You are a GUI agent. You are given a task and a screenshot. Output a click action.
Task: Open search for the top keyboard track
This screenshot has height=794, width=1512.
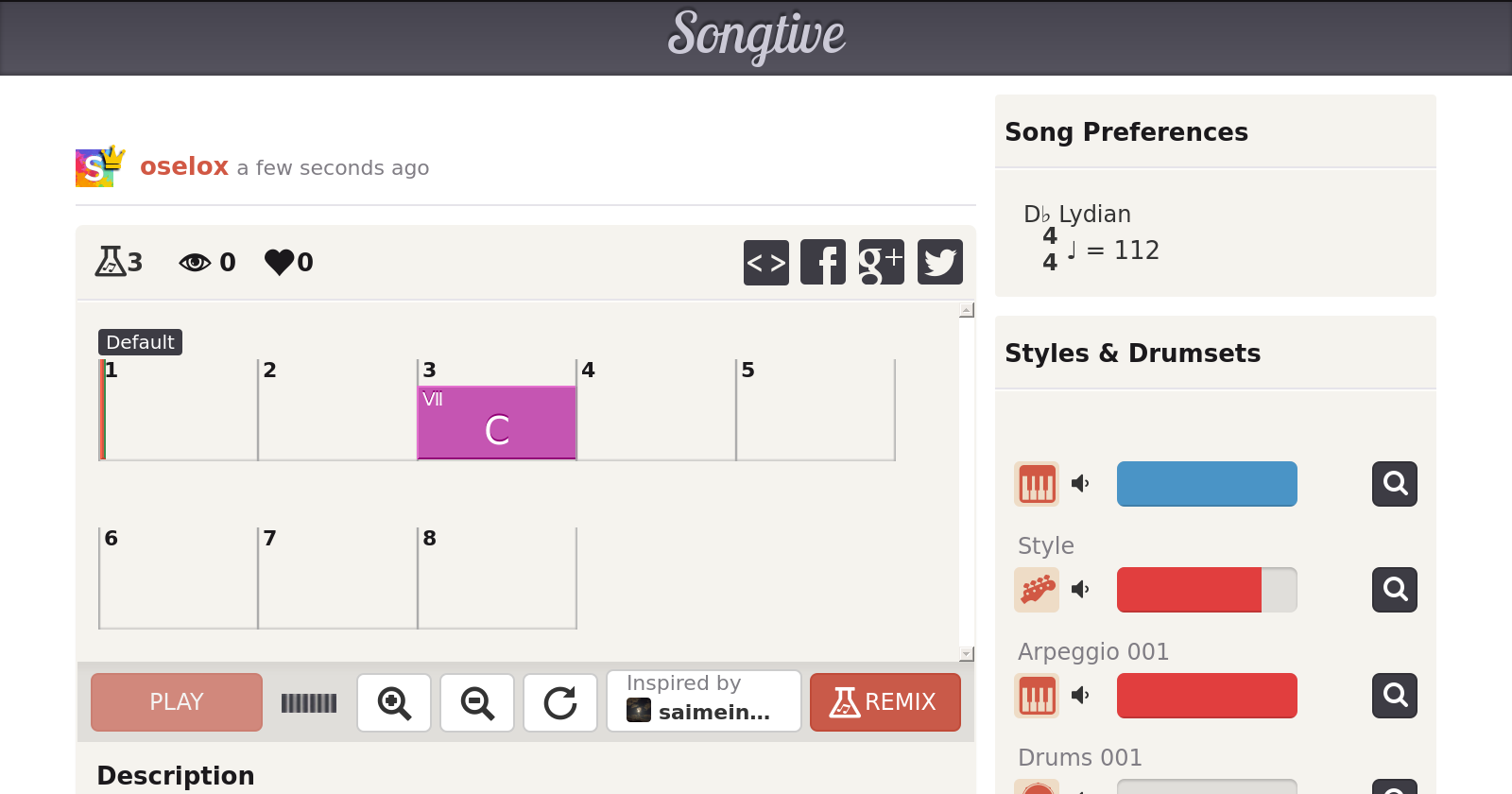pyautogui.click(x=1395, y=484)
